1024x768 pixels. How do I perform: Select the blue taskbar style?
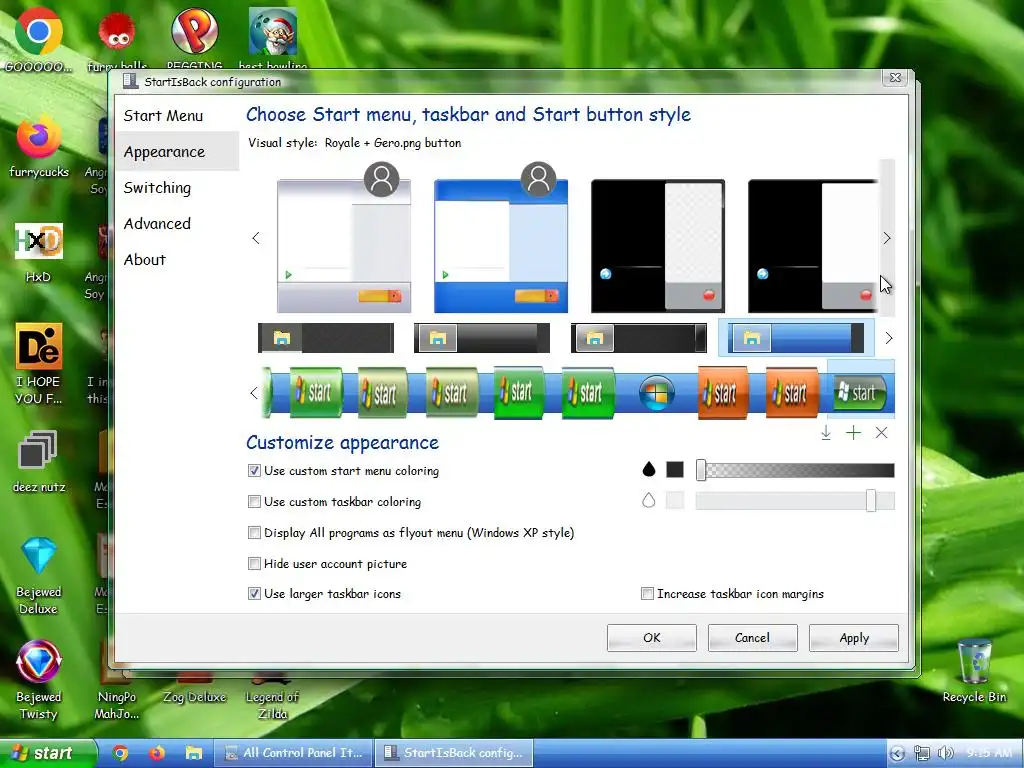pos(795,338)
